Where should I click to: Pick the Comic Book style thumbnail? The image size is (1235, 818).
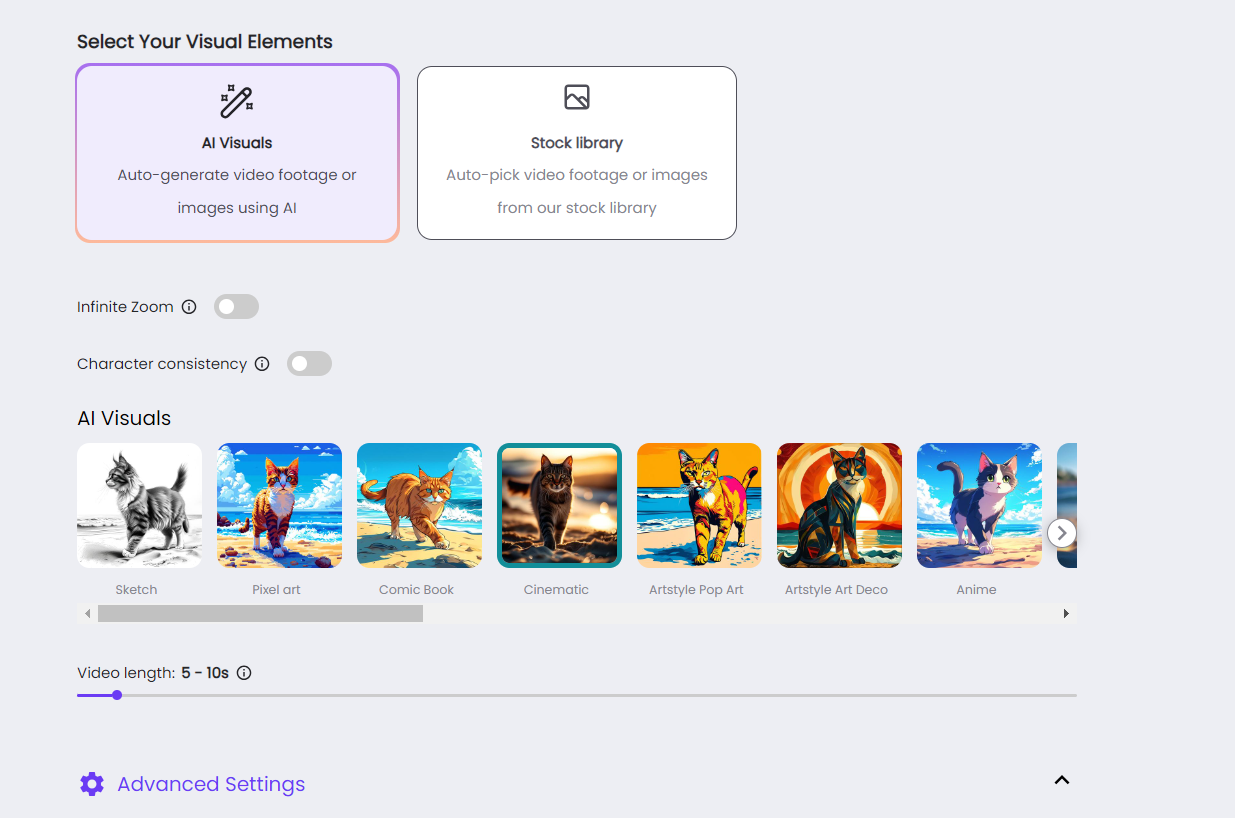pyautogui.click(x=419, y=505)
